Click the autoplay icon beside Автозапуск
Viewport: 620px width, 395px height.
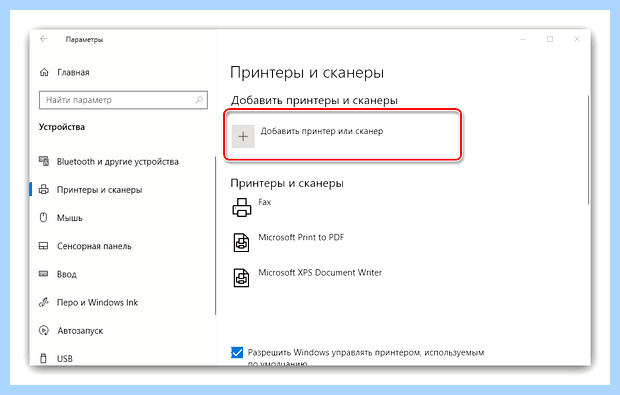[x=44, y=330]
